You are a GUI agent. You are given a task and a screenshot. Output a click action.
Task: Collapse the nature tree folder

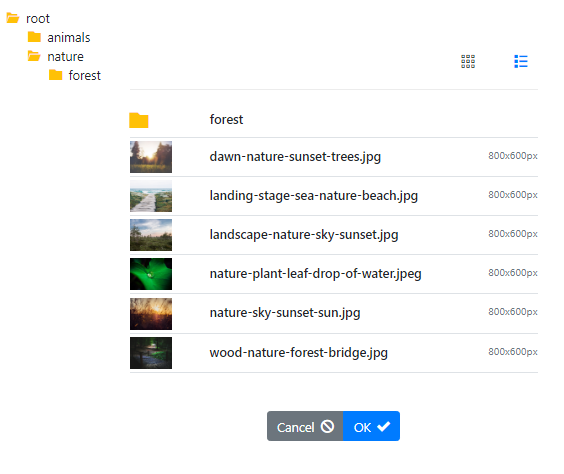[65, 56]
